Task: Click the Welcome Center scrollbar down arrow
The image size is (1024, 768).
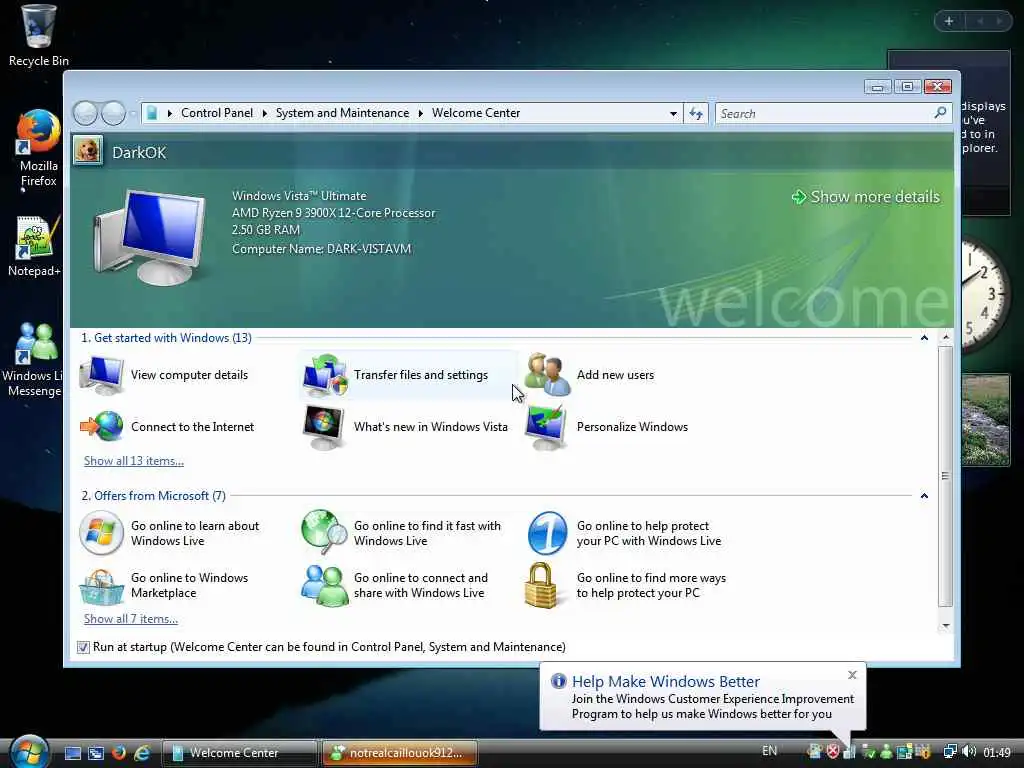Action: pos(946,626)
